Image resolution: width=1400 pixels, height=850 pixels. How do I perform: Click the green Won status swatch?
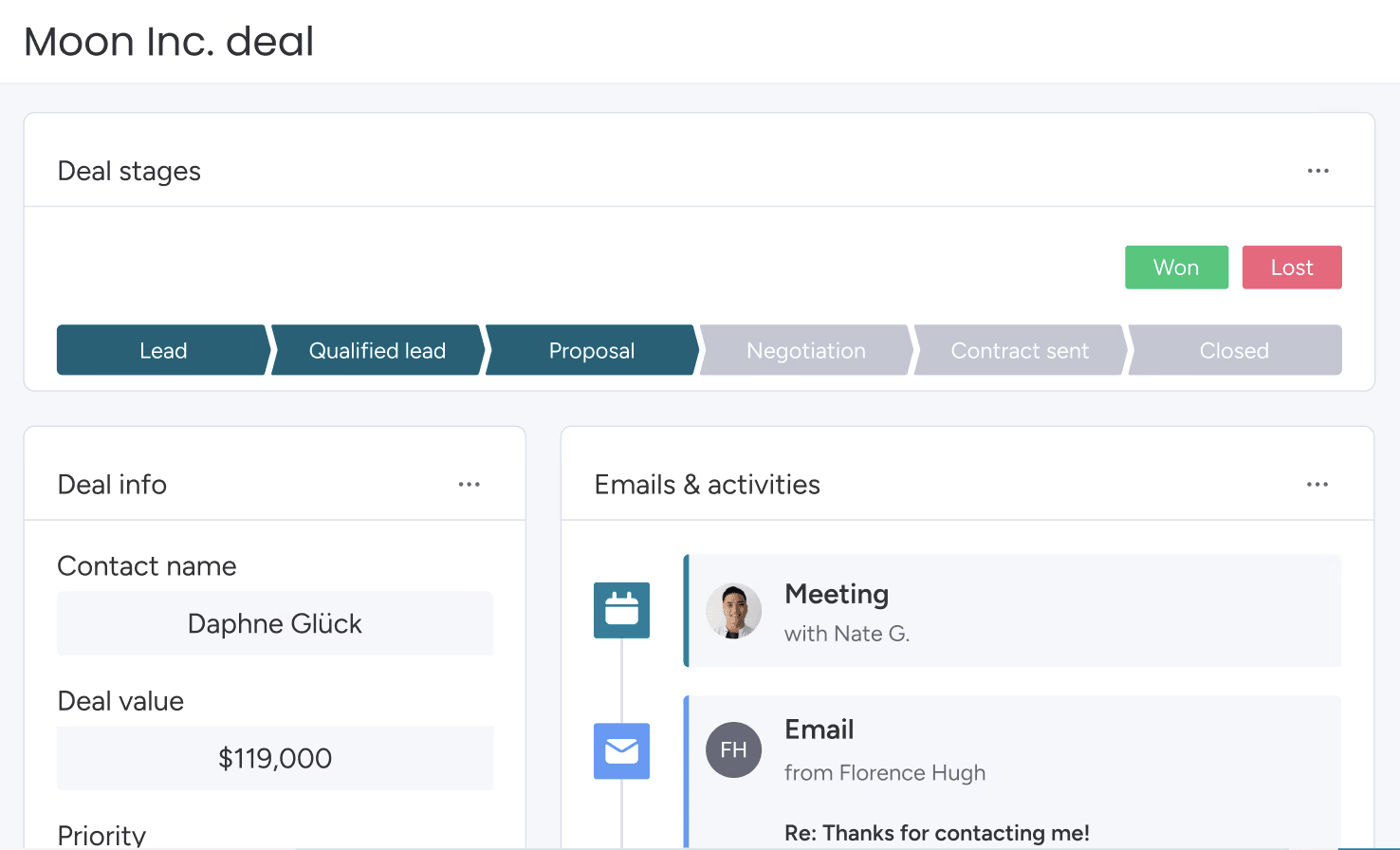(x=1176, y=267)
